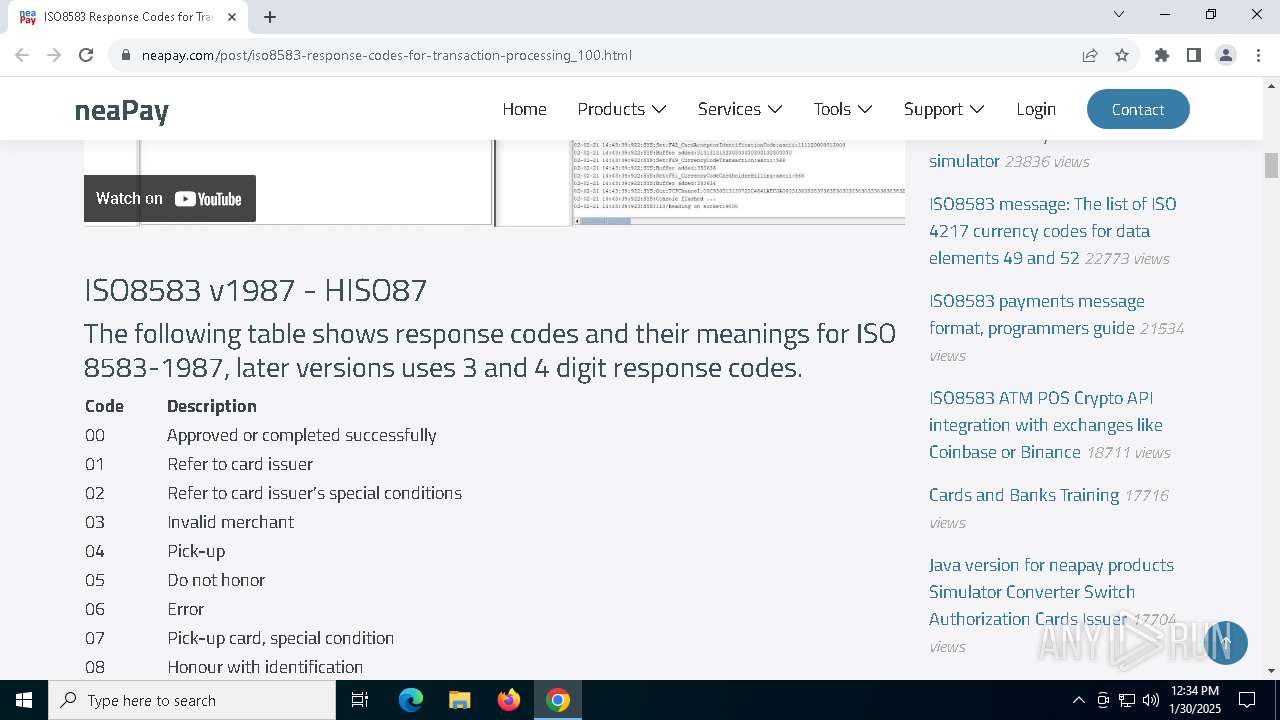Expand the Support dropdown menu
This screenshot has height=720, width=1280.
(x=944, y=109)
